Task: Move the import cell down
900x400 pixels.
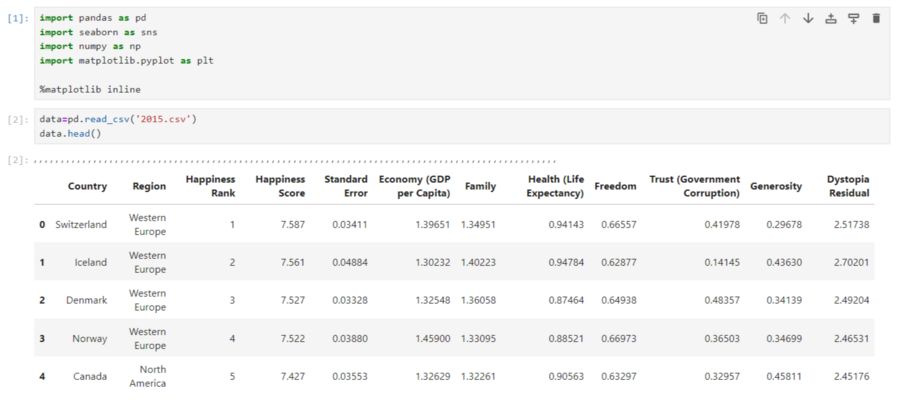Action: click(808, 18)
